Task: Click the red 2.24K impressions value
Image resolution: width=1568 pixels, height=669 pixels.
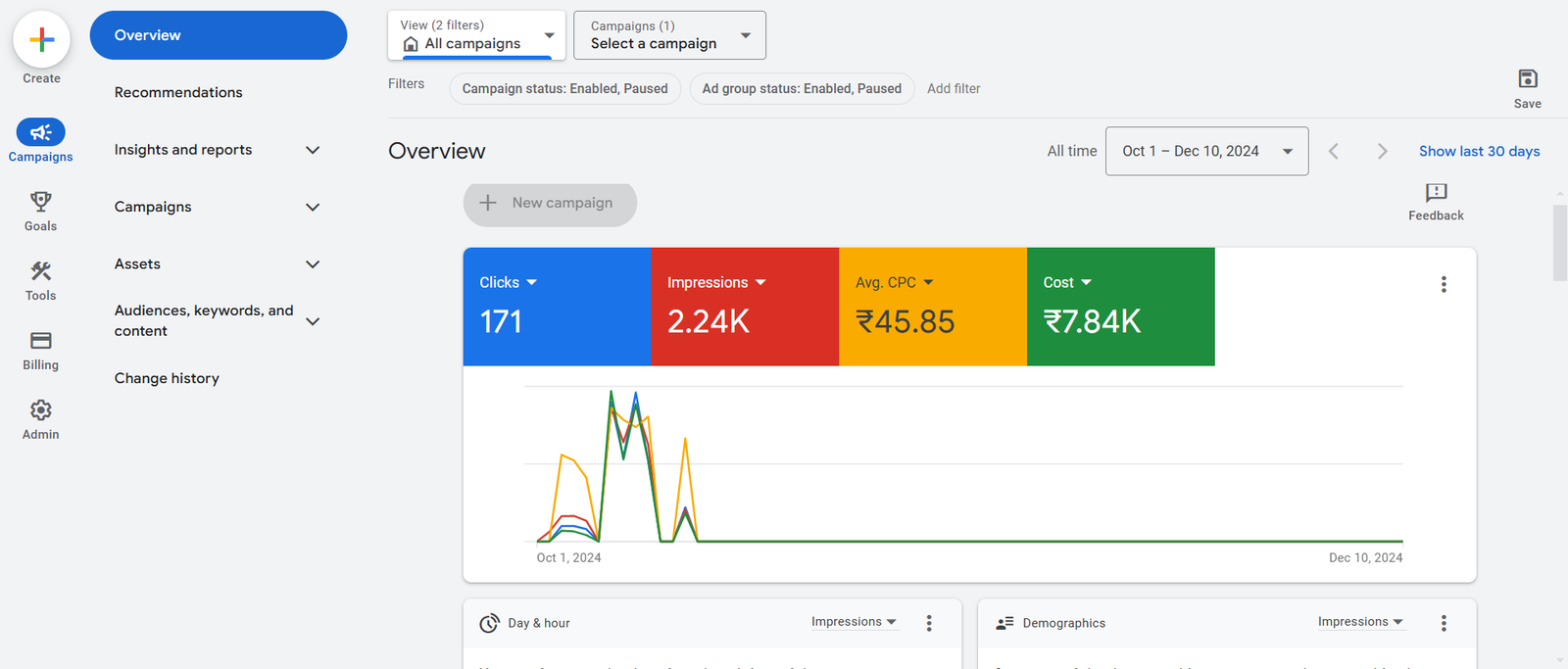Action: point(709,321)
